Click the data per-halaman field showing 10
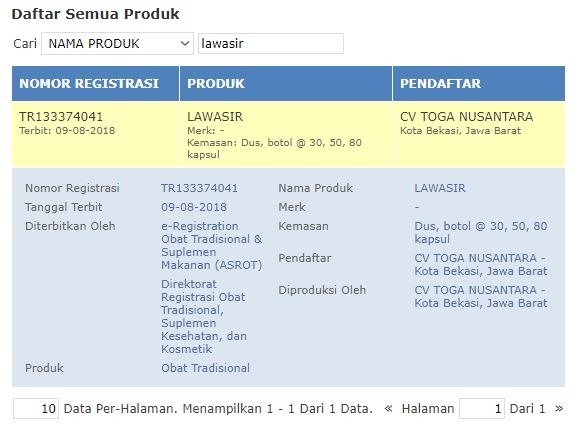Viewport: 586px width, 435px height. click(36, 408)
